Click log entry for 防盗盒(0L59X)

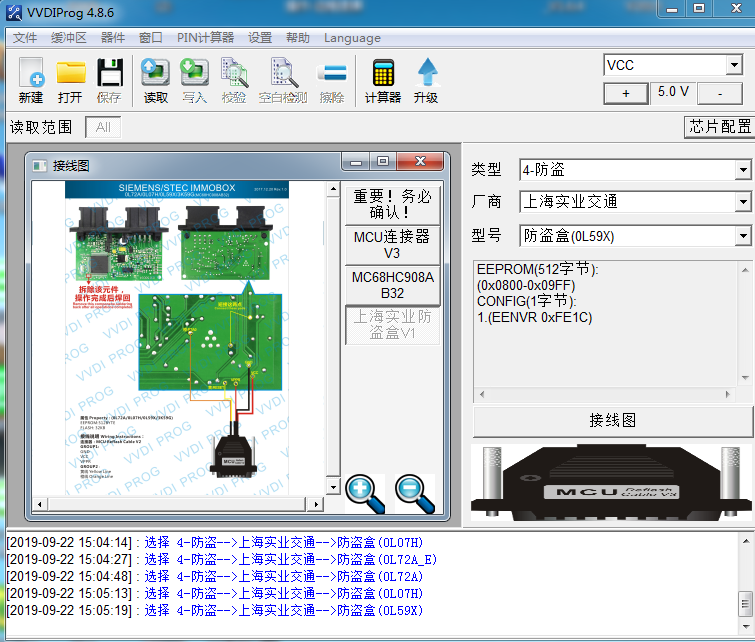click(x=214, y=610)
